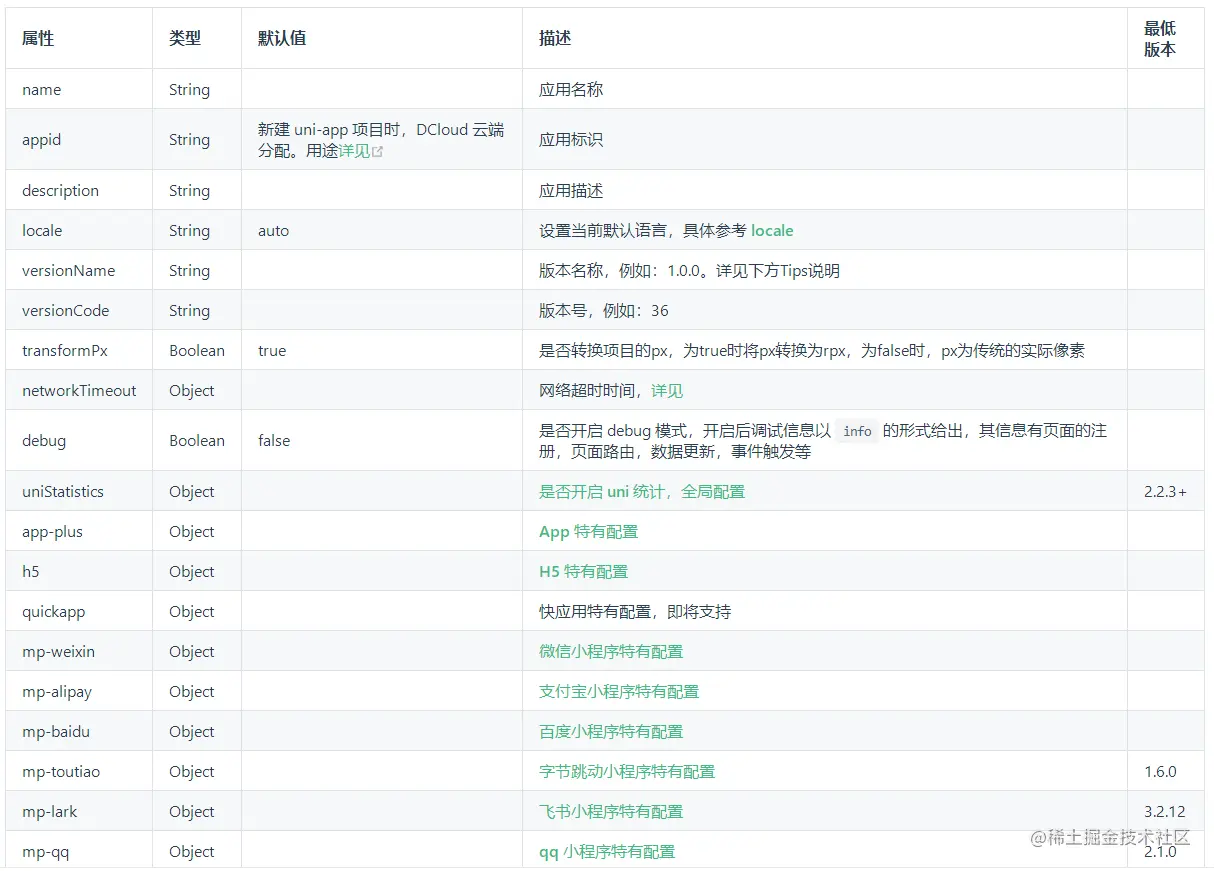1214x871 pixels.
Task: Select the locale property cell
Action: (x=79, y=230)
